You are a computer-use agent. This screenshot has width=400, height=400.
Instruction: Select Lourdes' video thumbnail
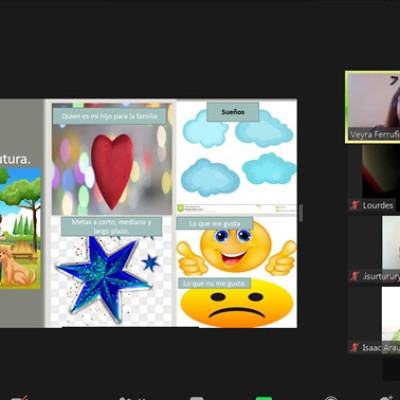click(x=374, y=178)
